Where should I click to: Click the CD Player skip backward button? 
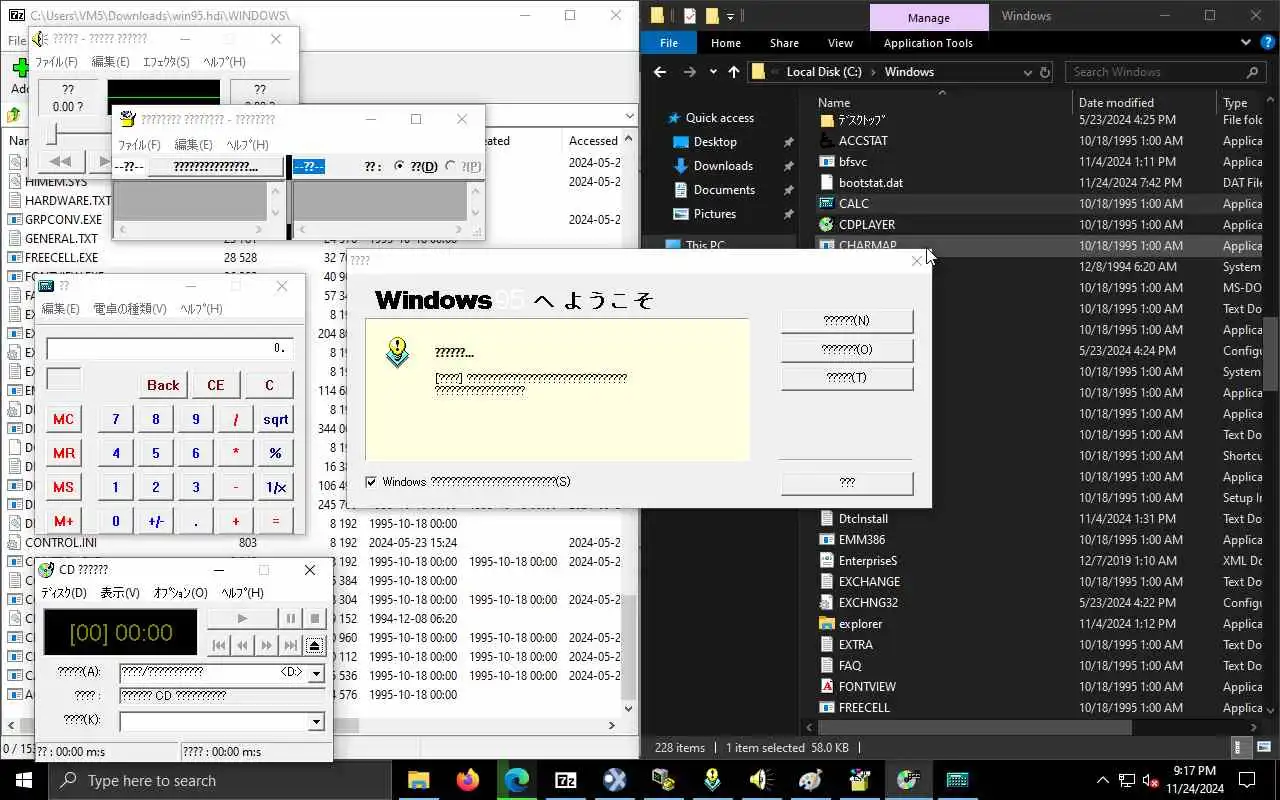tap(242, 645)
